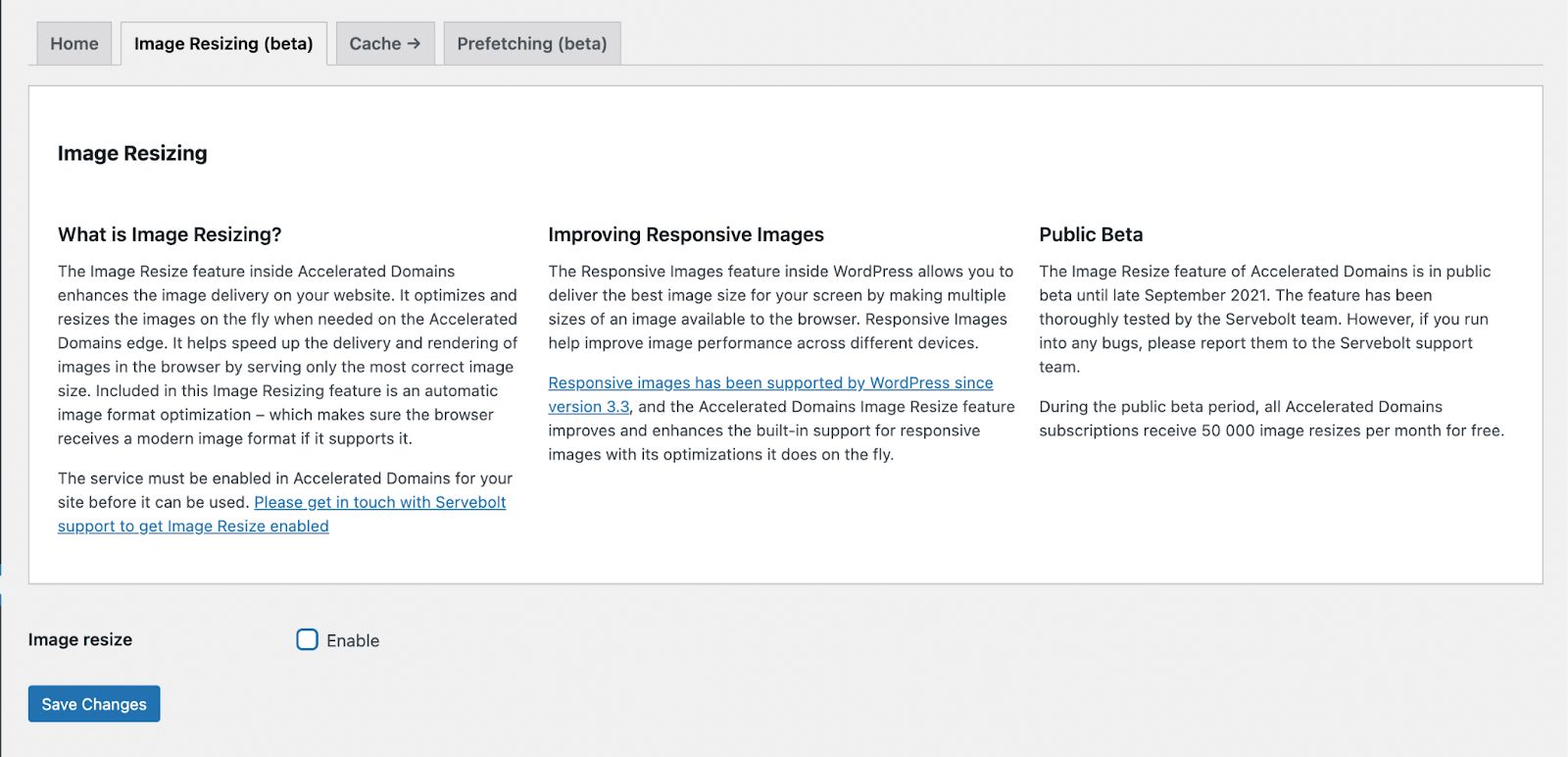Click the paragraph about Accelerated Domains edge

[288, 355]
